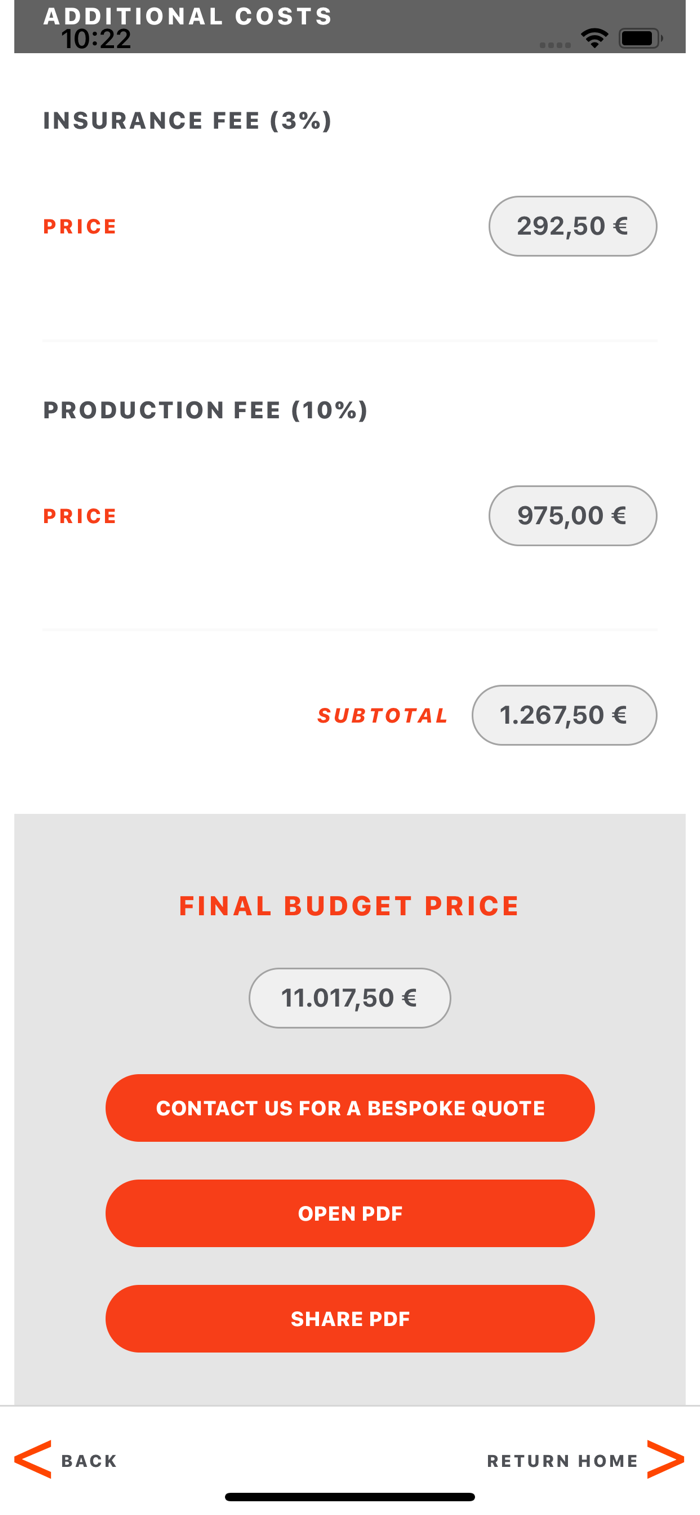Screen dimensions: 700x1515
Task: Select the insurance fee price field 292,50 €
Action: (x=573, y=226)
